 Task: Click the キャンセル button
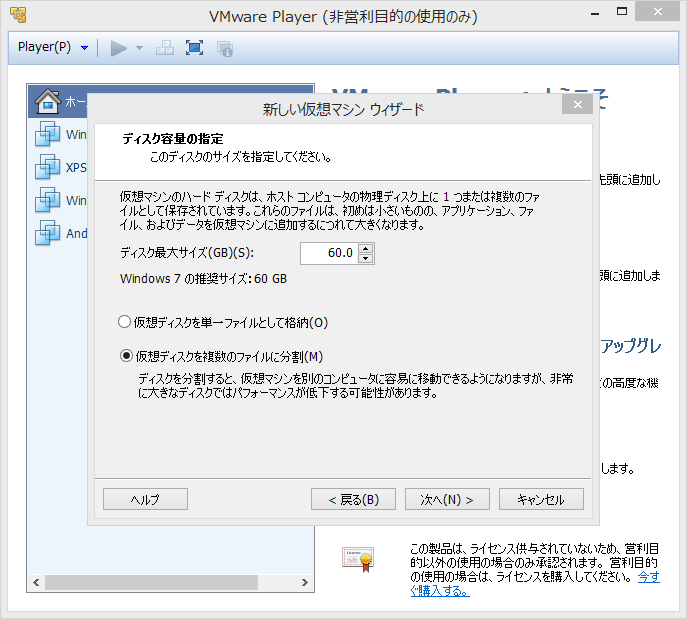point(541,499)
